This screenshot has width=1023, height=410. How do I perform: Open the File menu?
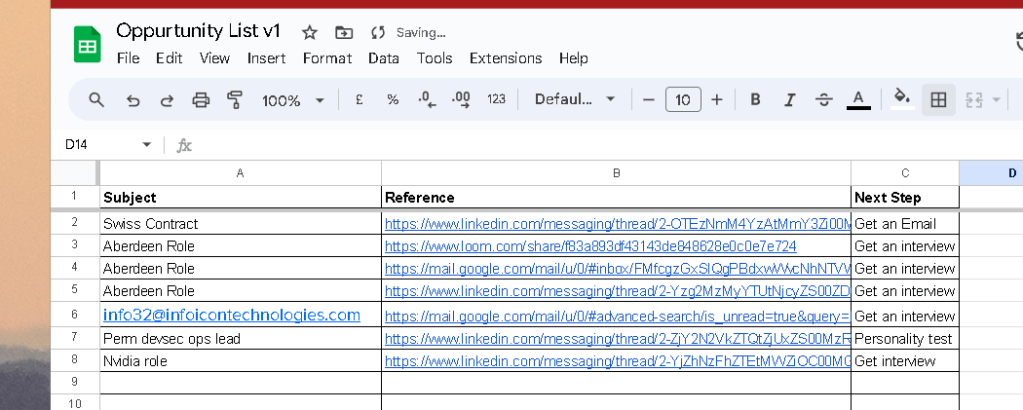[129, 58]
